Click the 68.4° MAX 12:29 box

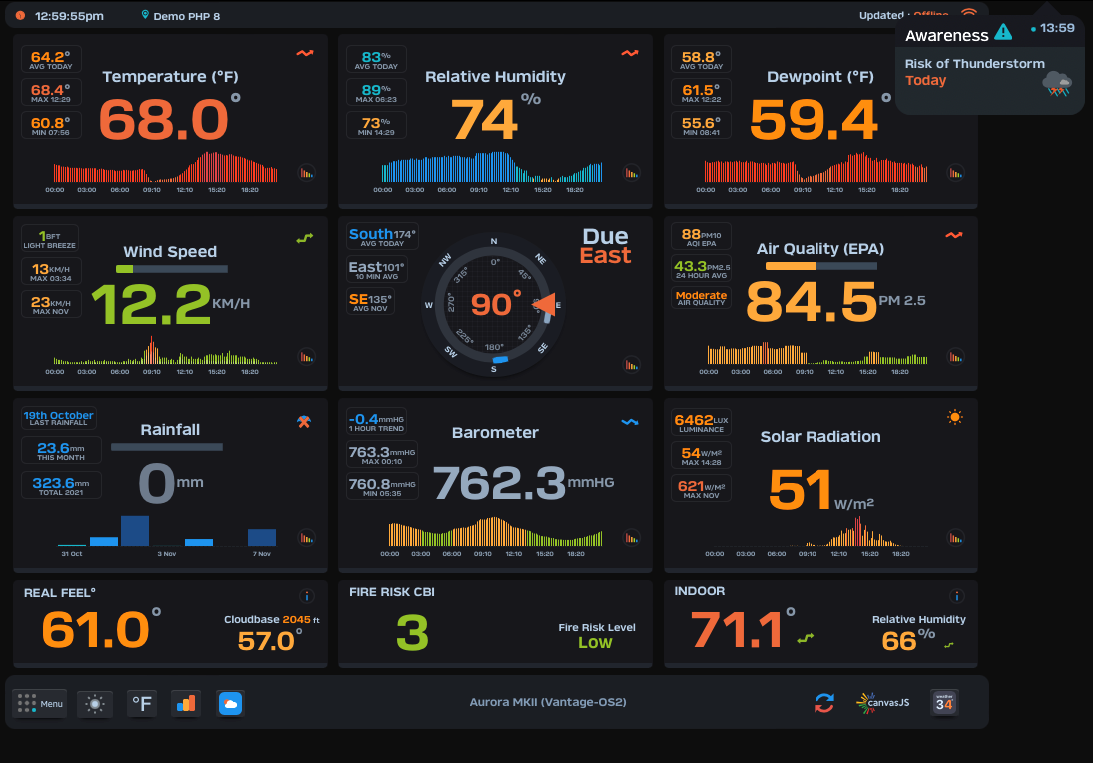coord(51,92)
